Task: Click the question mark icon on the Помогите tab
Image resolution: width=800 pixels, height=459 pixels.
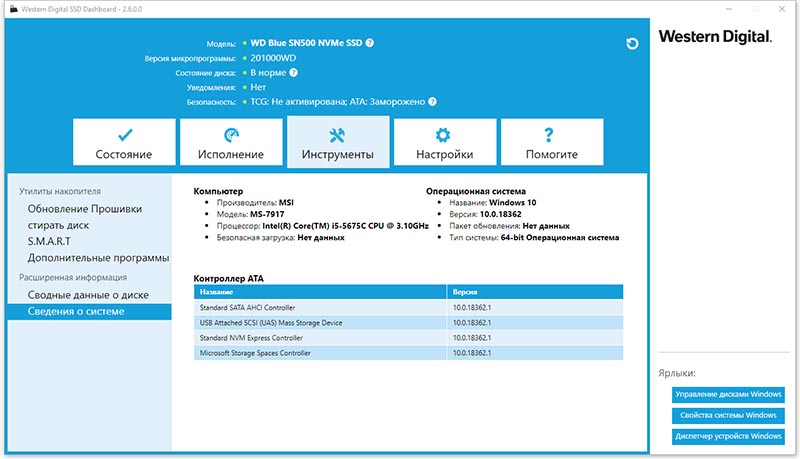Action: [x=548, y=135]
